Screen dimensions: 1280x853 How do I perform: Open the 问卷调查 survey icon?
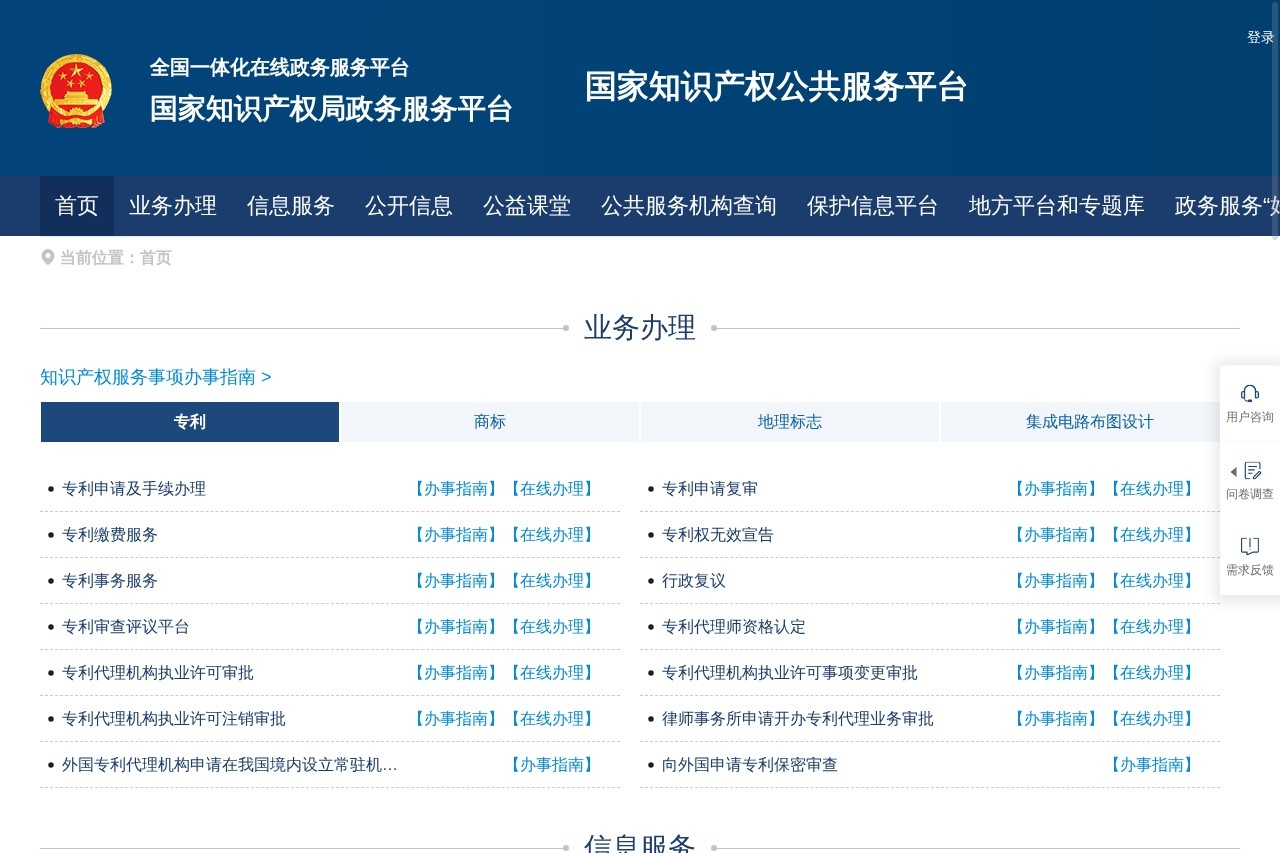pos(1252,470)
